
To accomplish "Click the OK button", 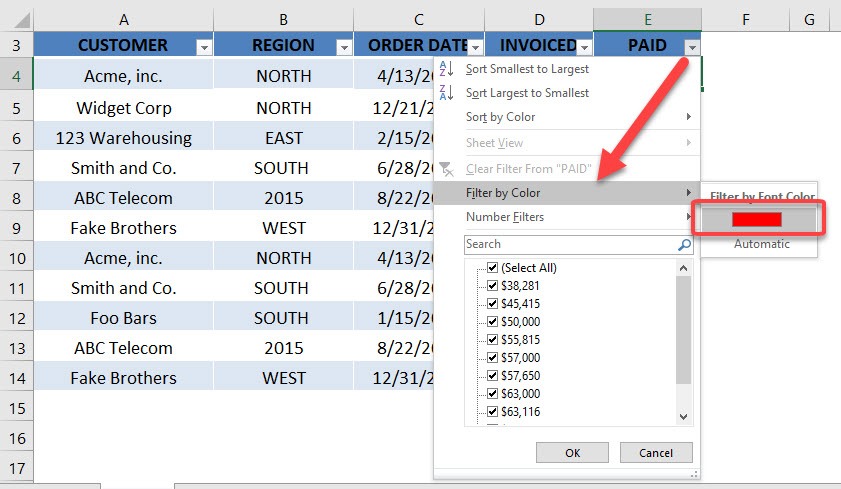I will (x=572, y=453).
